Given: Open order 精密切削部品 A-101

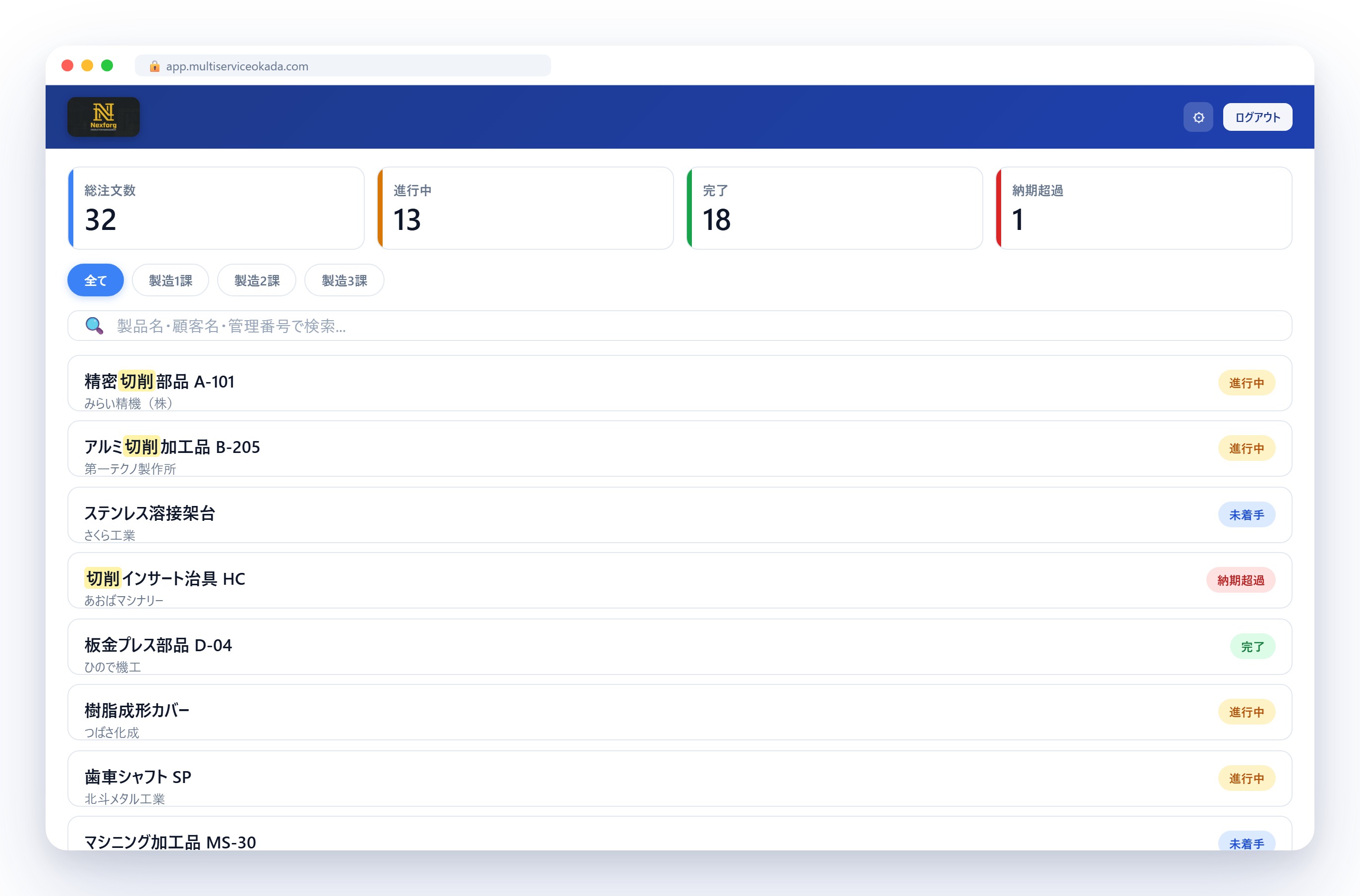Looking at the screenshot, I should pyautogui.click(x=680, y=383).
